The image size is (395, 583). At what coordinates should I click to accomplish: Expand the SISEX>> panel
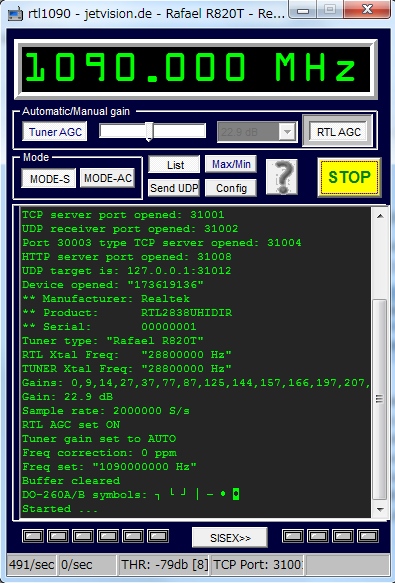(x=230, y=537)
